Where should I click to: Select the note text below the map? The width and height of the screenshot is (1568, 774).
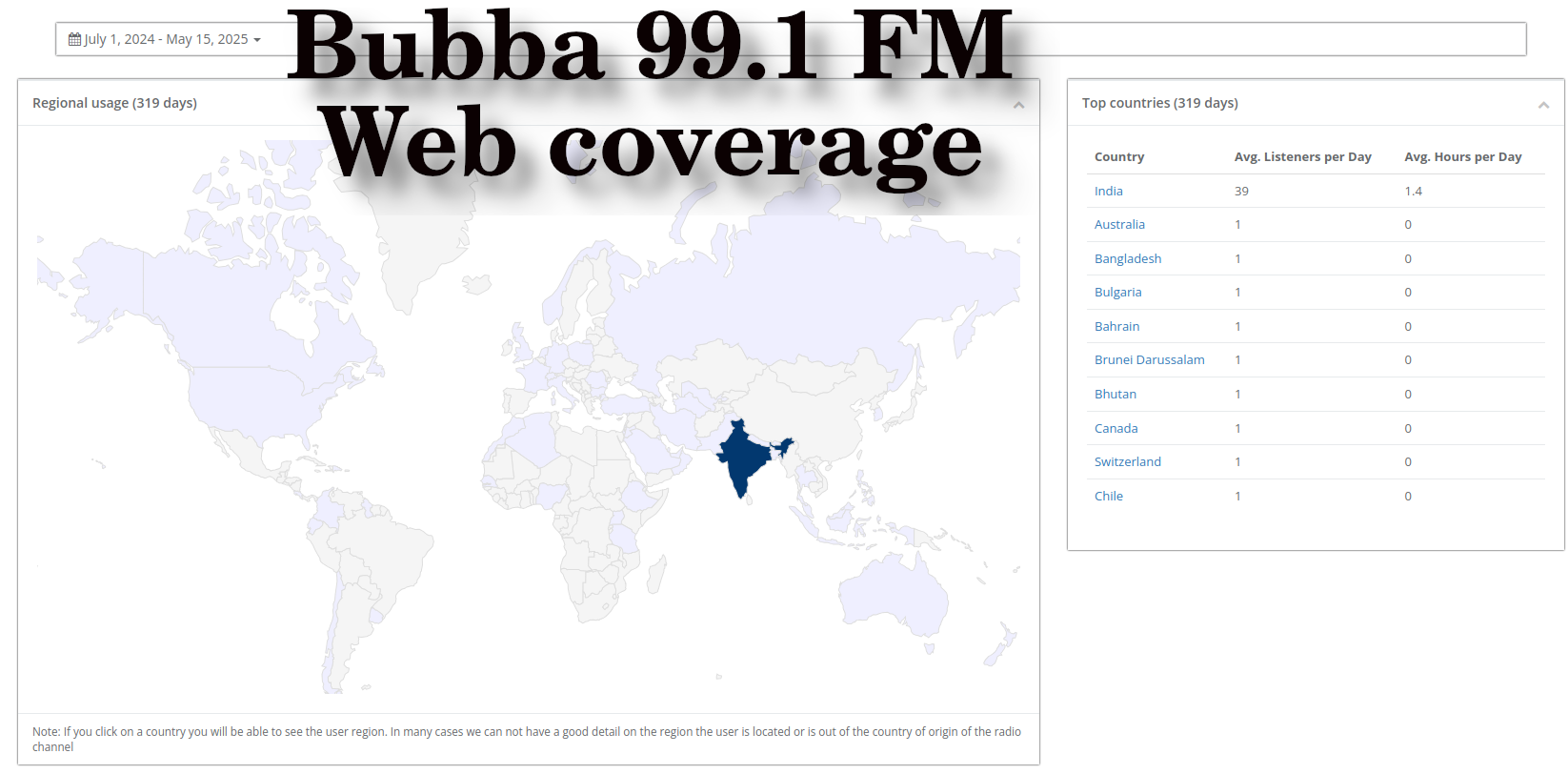click(527, 740)
